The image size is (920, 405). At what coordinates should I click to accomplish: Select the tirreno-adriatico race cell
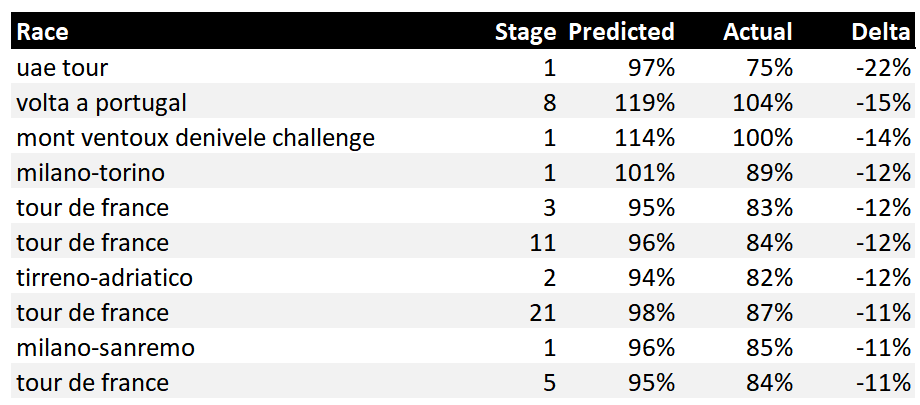click(104, 278)
